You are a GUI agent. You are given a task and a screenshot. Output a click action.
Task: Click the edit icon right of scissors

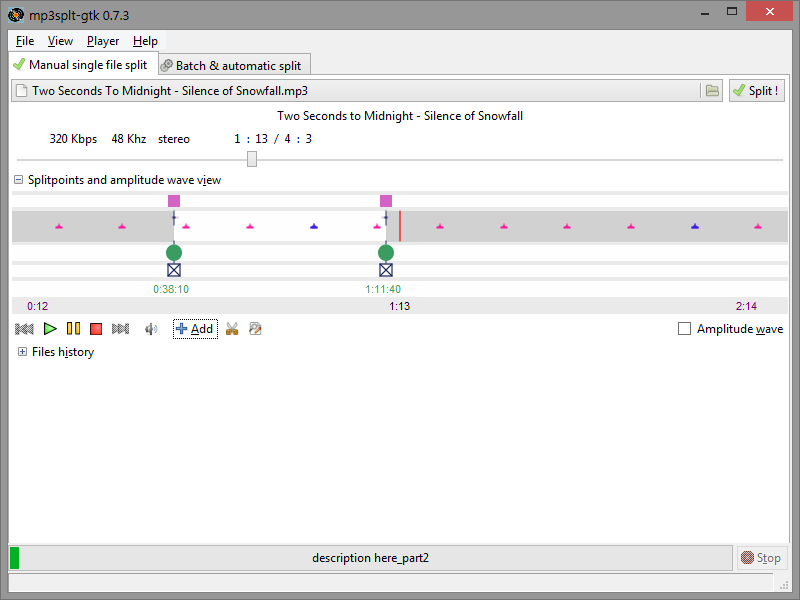click(255, 329)
